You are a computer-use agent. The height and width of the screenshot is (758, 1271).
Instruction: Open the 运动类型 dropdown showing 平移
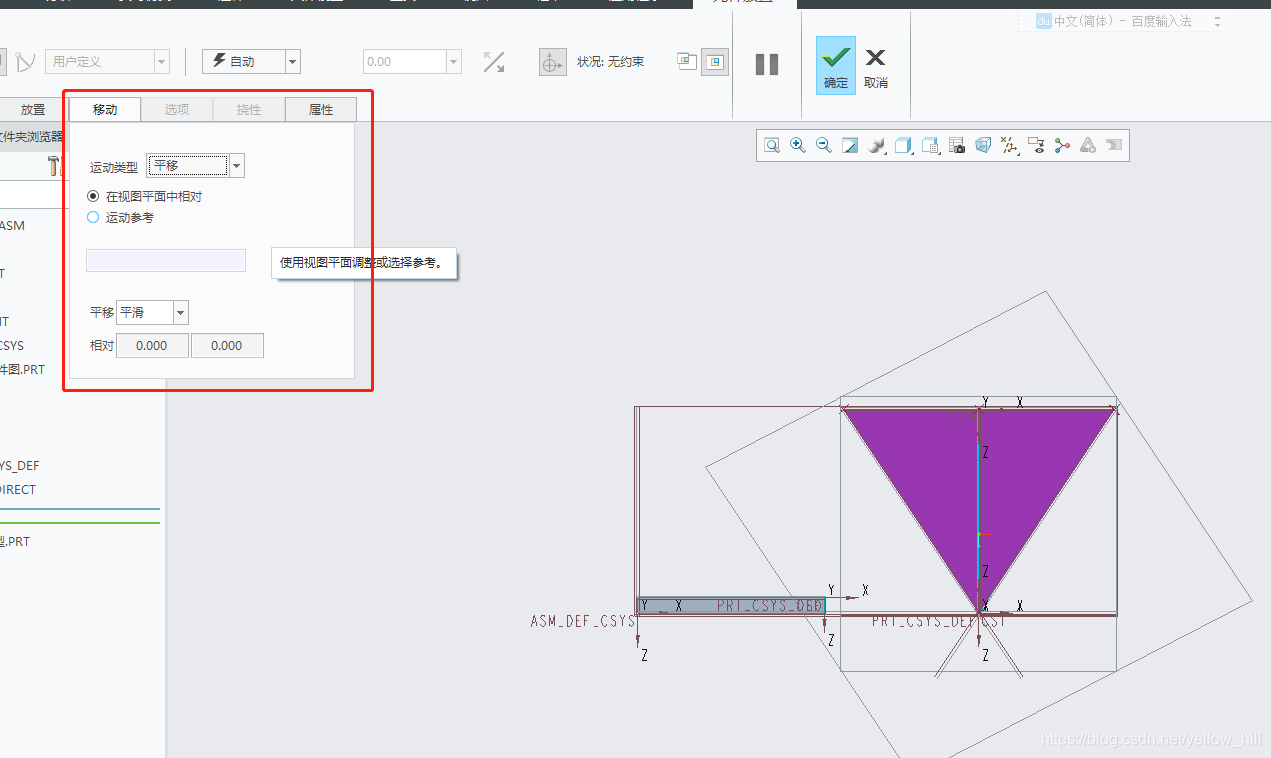(236, 166)
